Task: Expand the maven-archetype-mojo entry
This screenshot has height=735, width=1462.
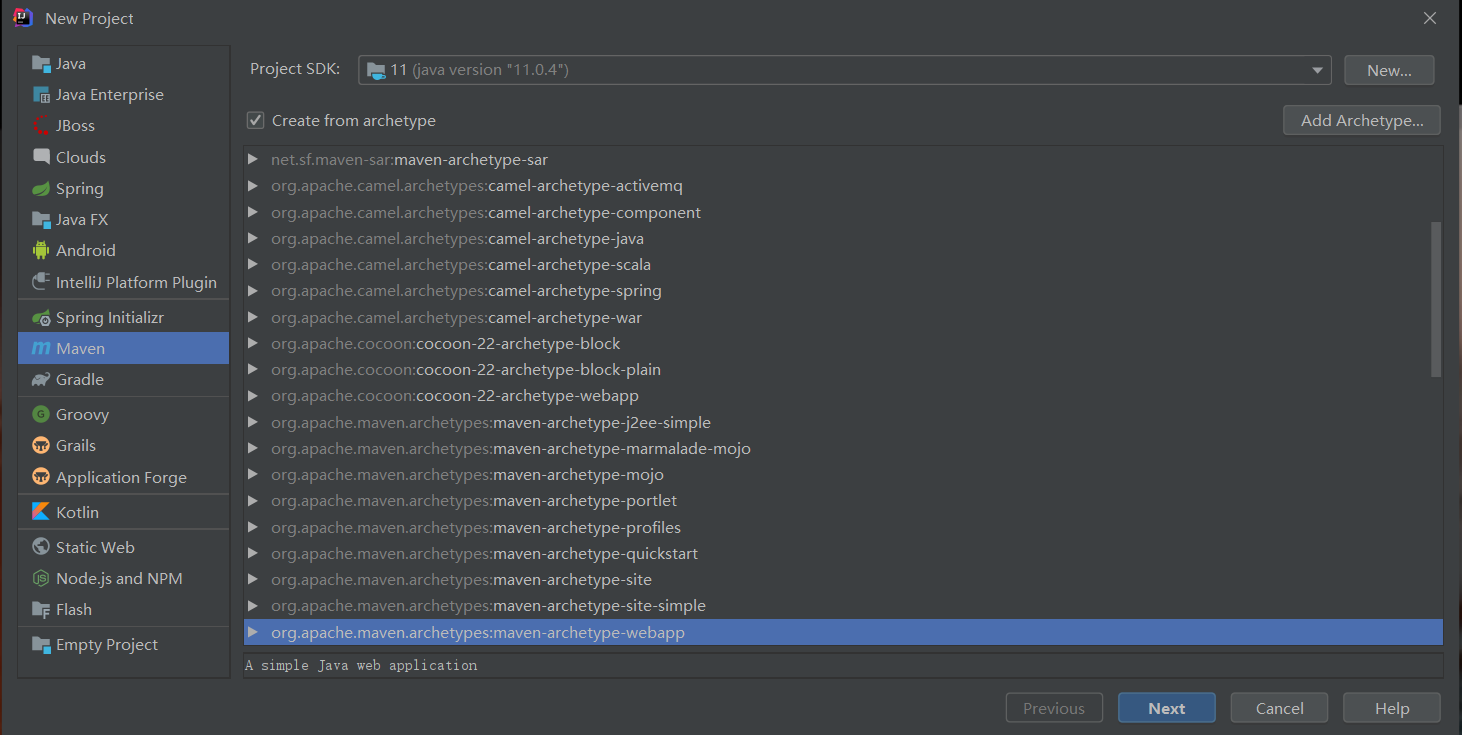Action: click(253, 475)
